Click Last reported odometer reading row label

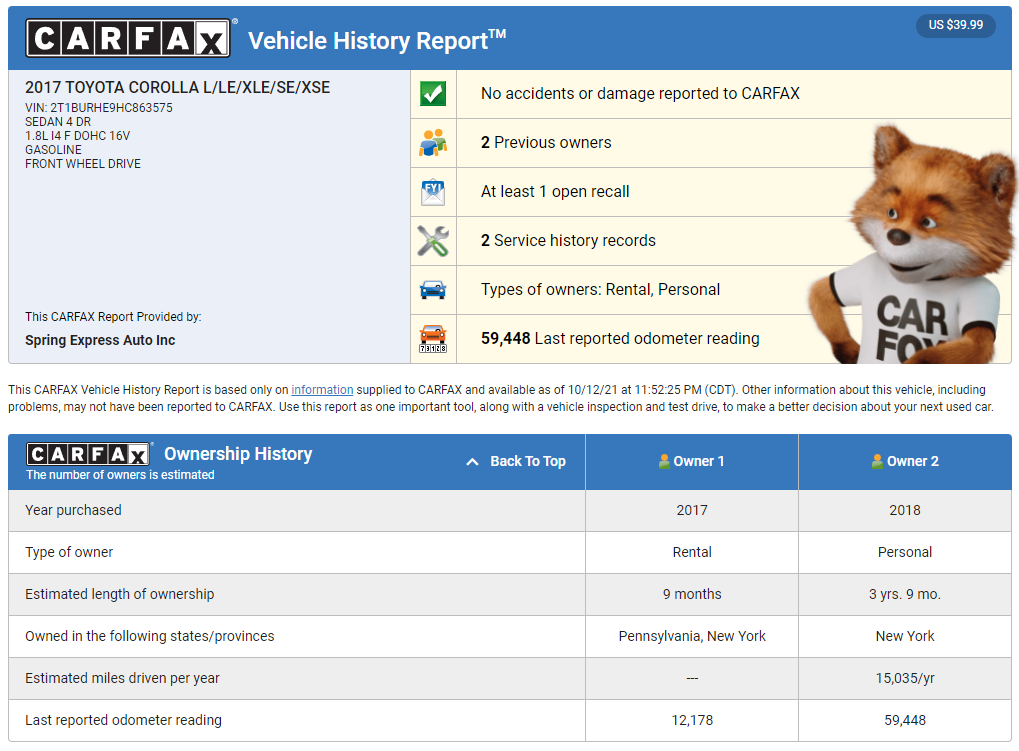click(123, 720)
